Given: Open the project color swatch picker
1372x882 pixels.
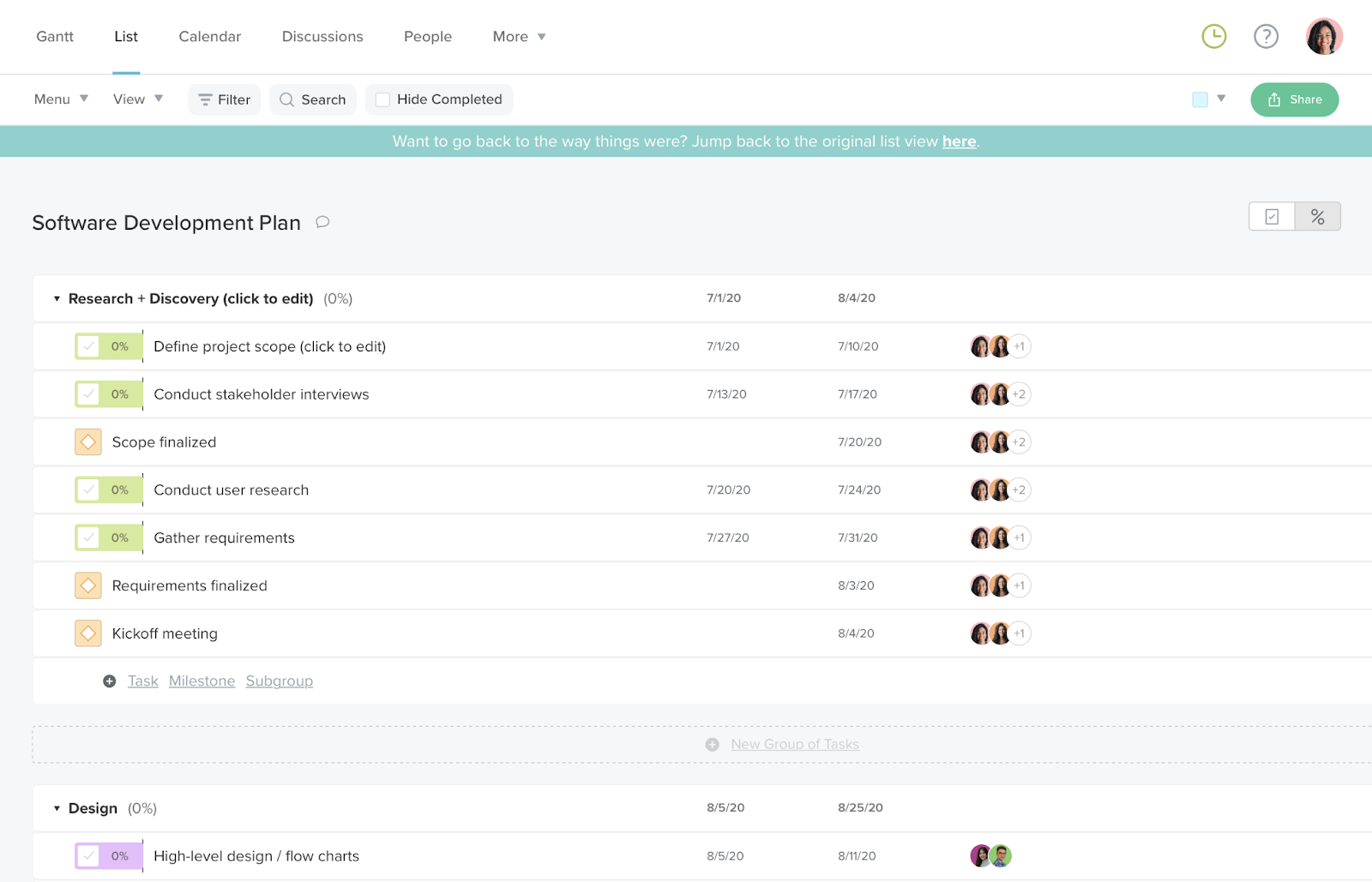Looking at the screenshot, I should (1200, 99).
